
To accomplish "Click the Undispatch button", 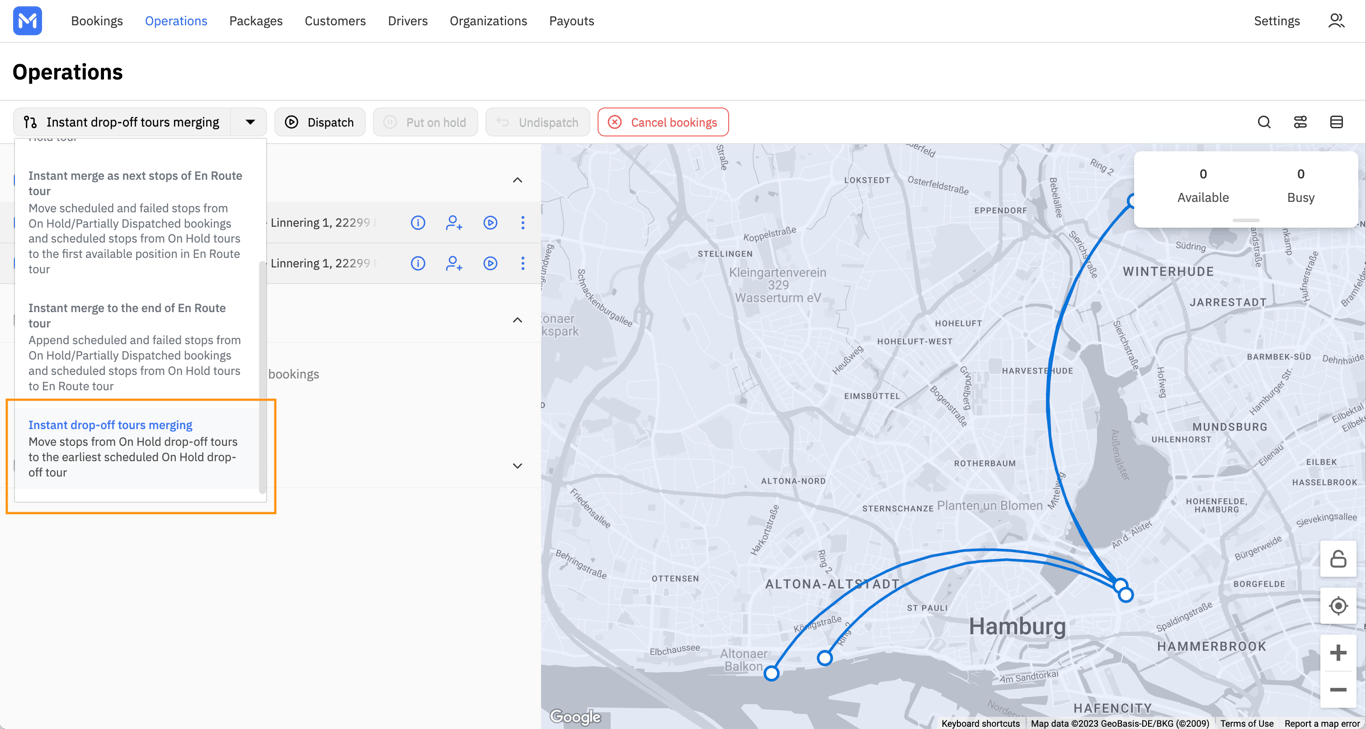I will (538, 122).
